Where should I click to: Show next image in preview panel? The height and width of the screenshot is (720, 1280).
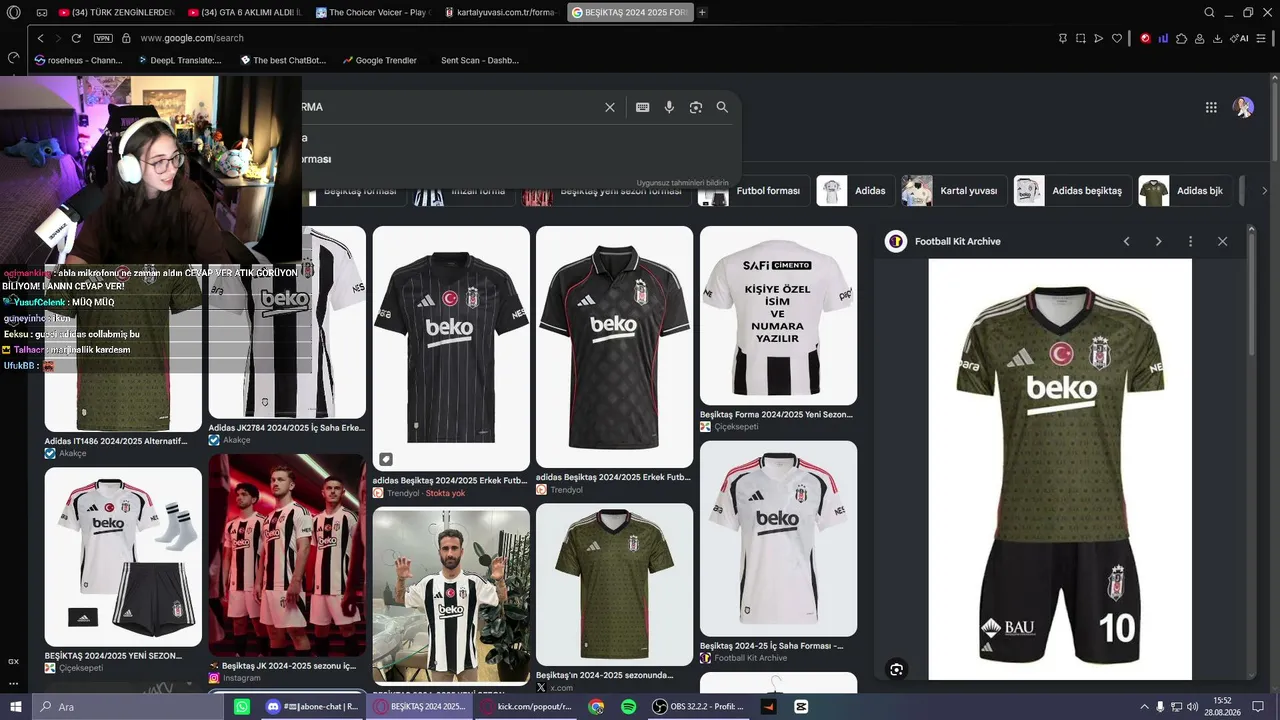(x=1159, y=241)
